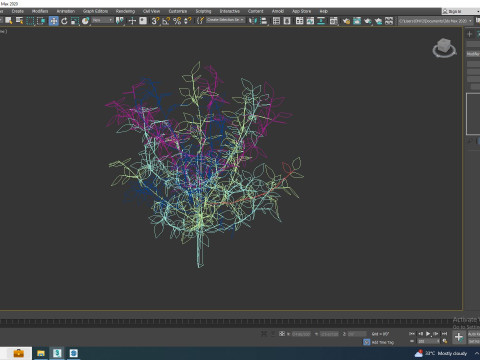Open the Material Editor from the toolbar
Image resolution: width=480 pixels, height=360 pixels.
pyautogui.click(x=333, y=21)
